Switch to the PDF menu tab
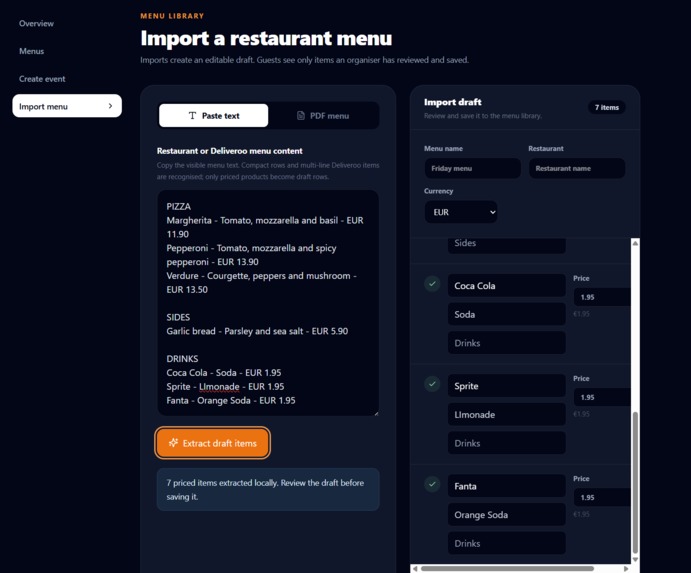The height and width of the screenshot is (573, 691). 323,115
